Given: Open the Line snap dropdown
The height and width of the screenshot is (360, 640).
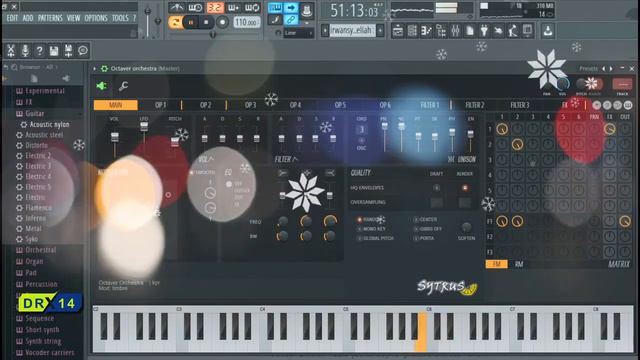Looking at the screenshot, I should click(x=298, y=33).
